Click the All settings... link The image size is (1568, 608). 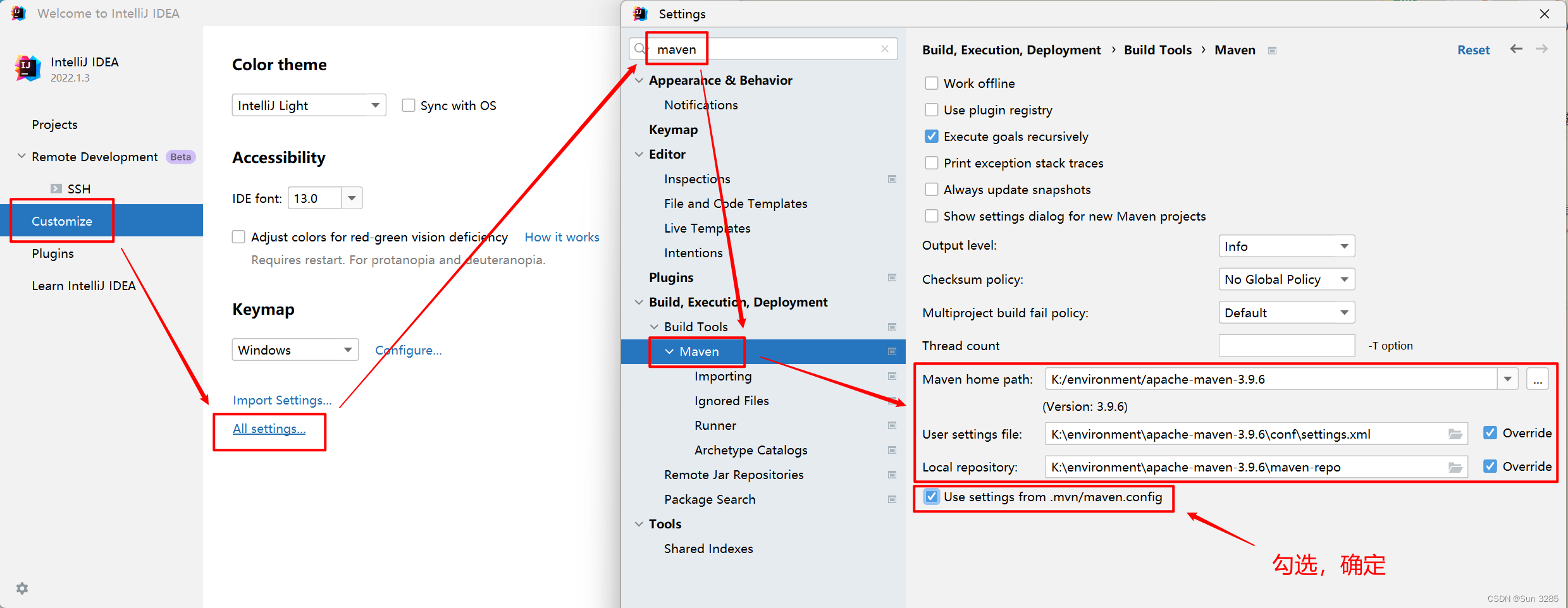[x=269, y=429]
